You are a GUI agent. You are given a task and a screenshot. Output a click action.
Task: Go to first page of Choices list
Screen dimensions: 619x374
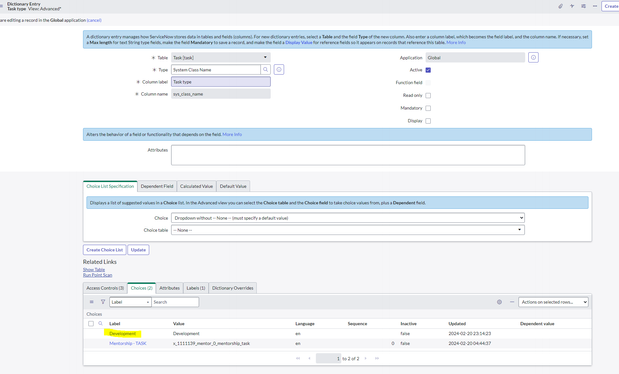298,358
